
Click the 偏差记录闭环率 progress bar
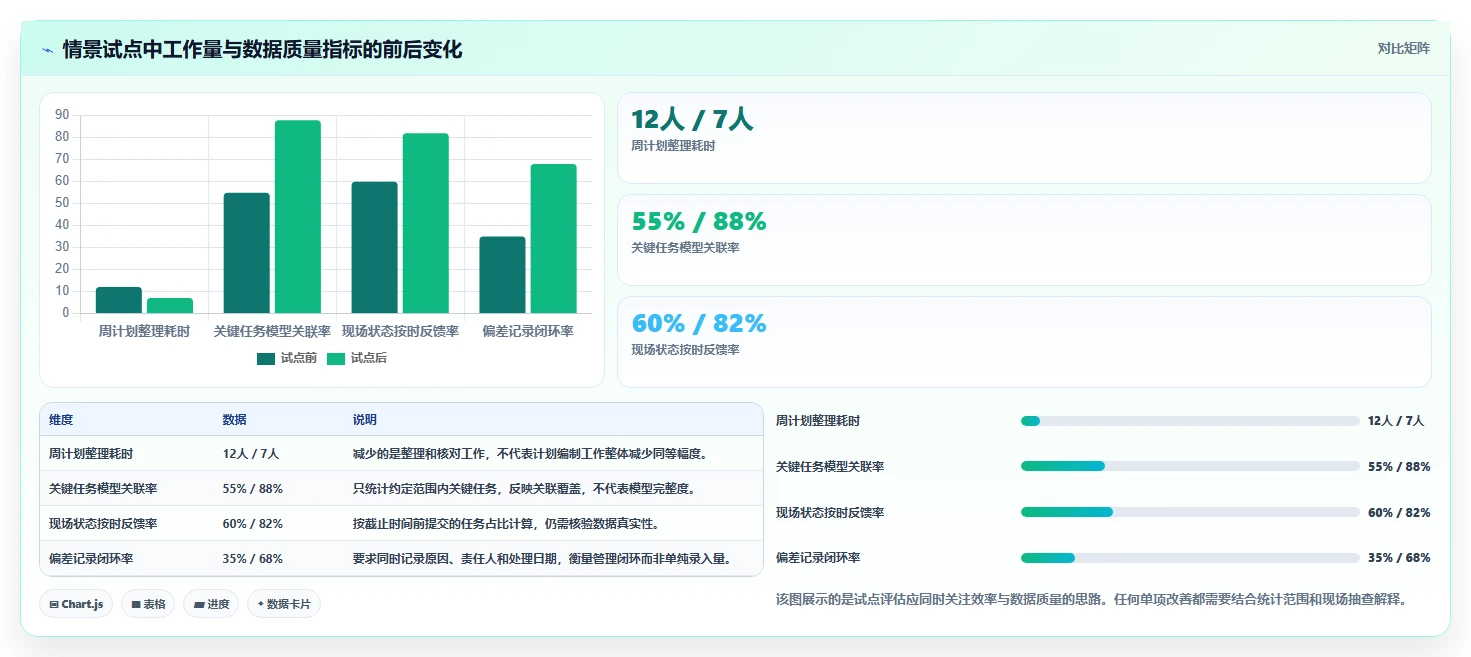coord(1190,558)
